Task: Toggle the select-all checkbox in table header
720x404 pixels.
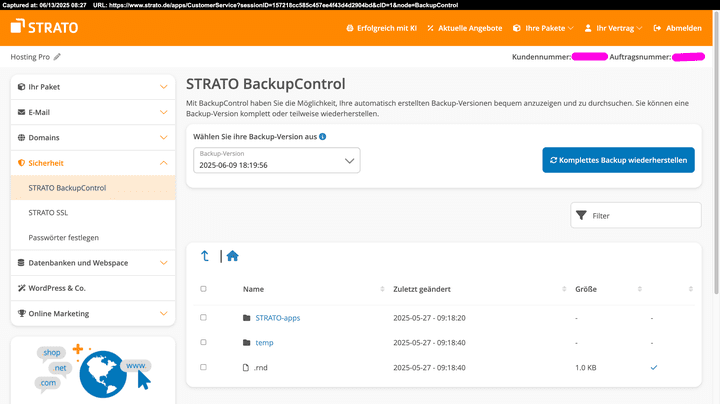Action: pos(203,289)
